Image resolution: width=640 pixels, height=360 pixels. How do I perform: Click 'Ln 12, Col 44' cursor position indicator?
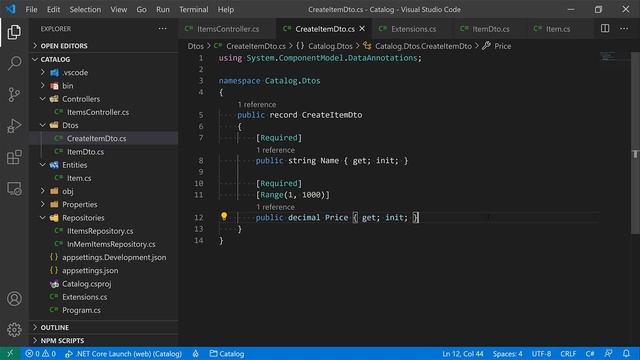point(463,353)
